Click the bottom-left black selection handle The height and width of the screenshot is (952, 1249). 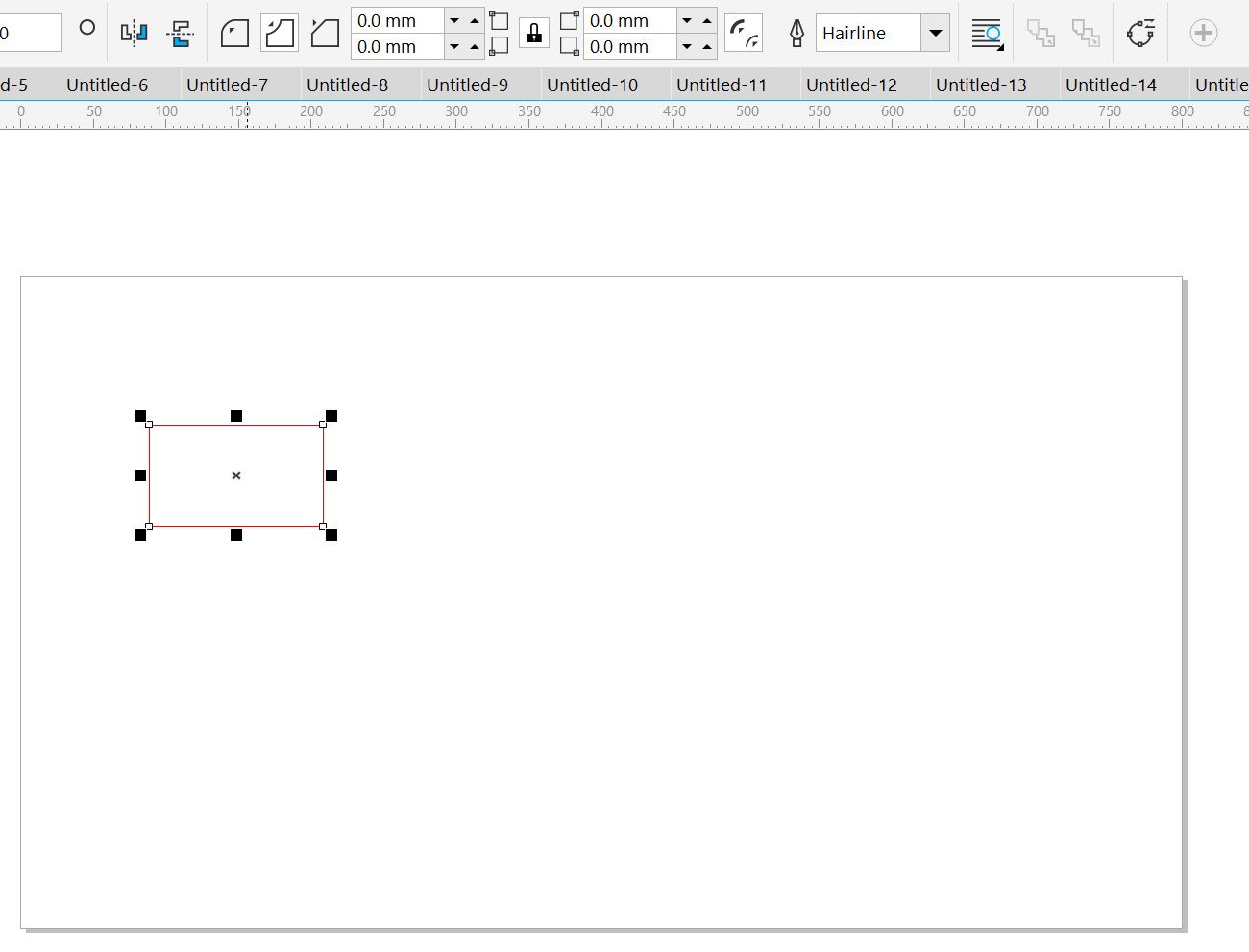coord(140,535)
